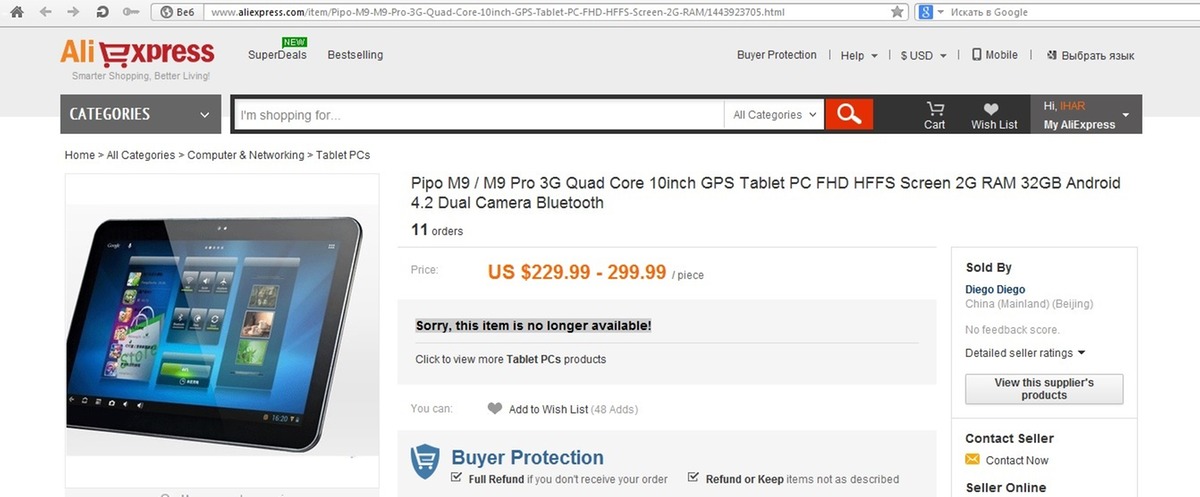This screenshot has height=497, width=1200.
Task: Click Add to Wish List link
Action: tap(548, 409)
